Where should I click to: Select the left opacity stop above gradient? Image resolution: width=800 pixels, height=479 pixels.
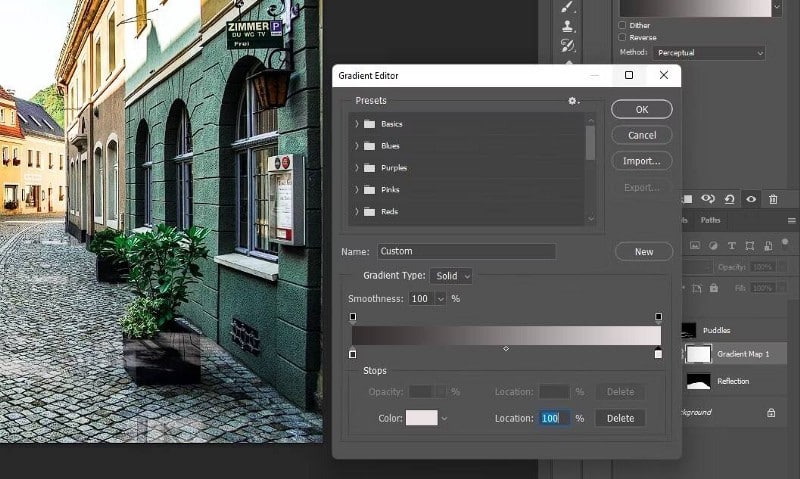[x=353, y=318]
